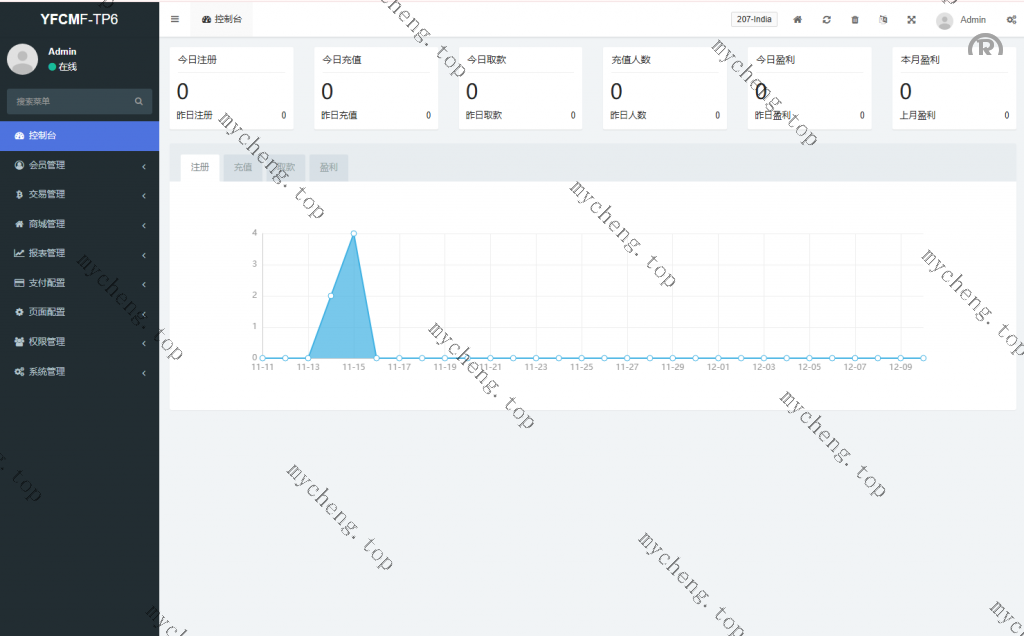Click the language switch icon
Screen dimensions: 1024x636
point(882,19)
